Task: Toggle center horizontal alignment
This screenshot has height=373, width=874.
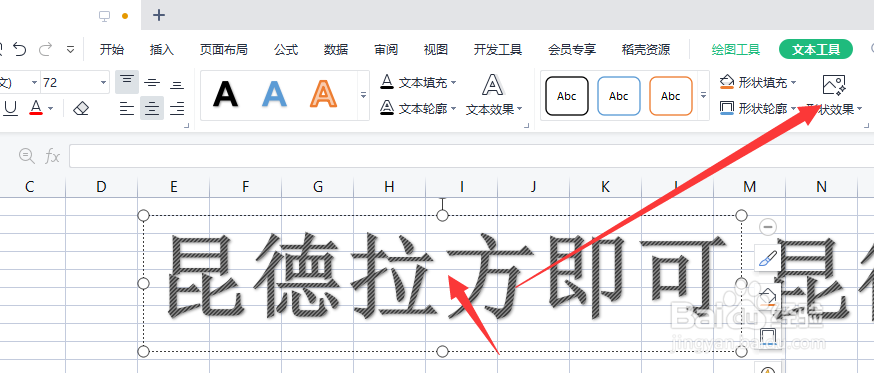Action: coord(152,108)
